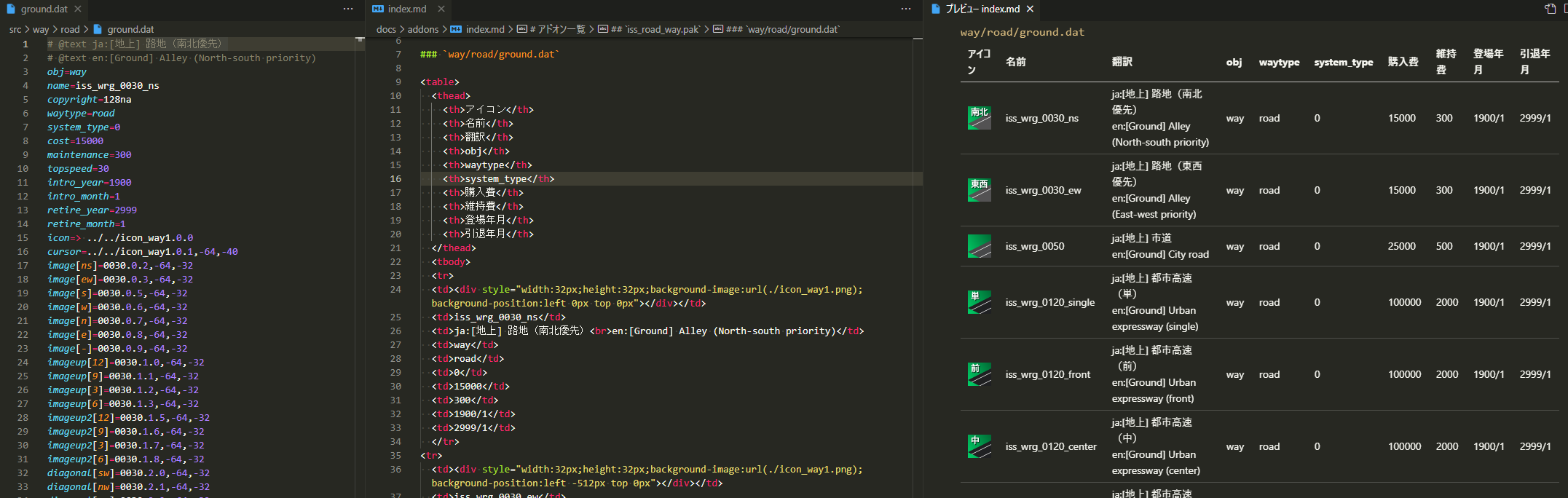Click line number 16 in index.md editor
1568x498 pixels.
395,179
